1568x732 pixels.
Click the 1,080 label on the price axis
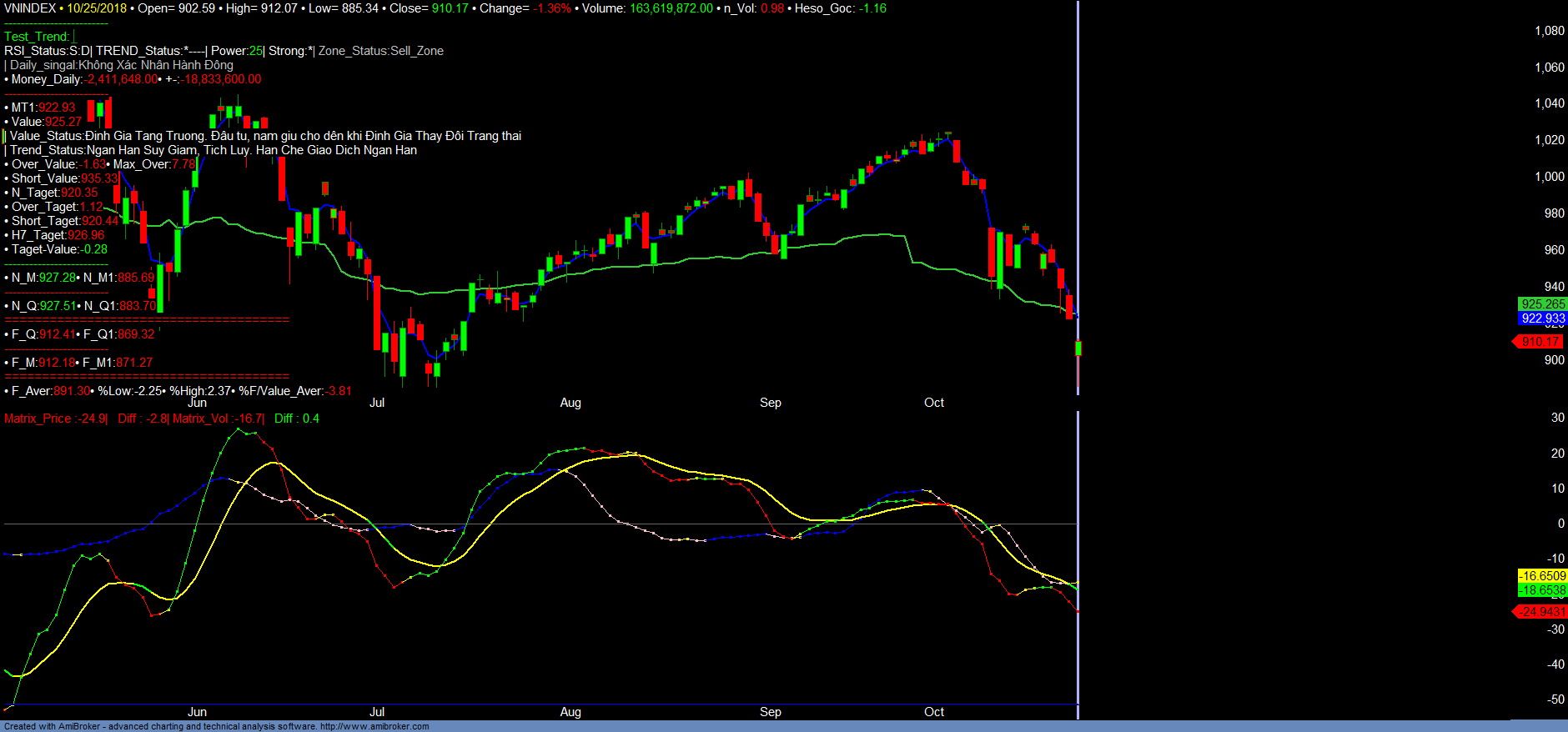click(x=1549, y=31)
